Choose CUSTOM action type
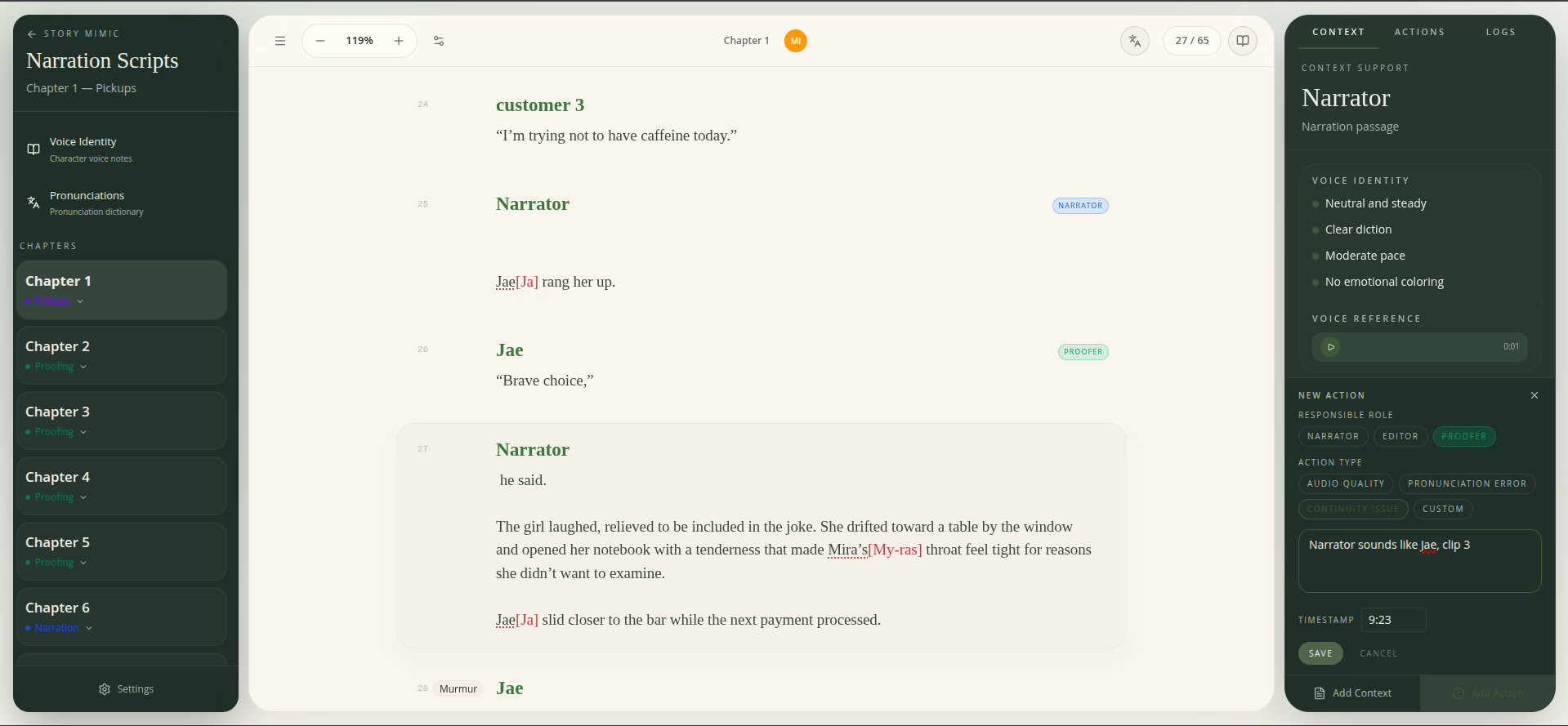Viewport: 1568px width, 726px height. pos(1443,510)
